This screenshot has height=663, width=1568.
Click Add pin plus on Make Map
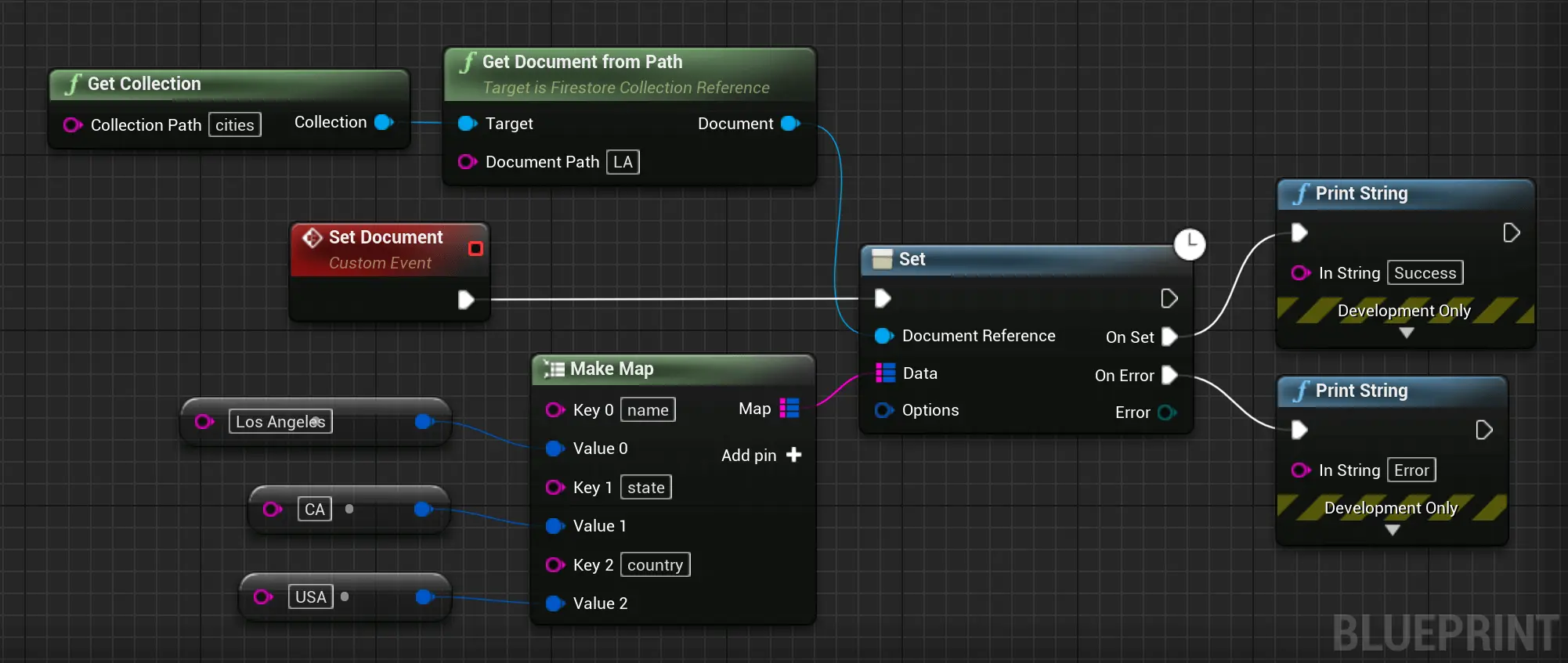(793, 455)
